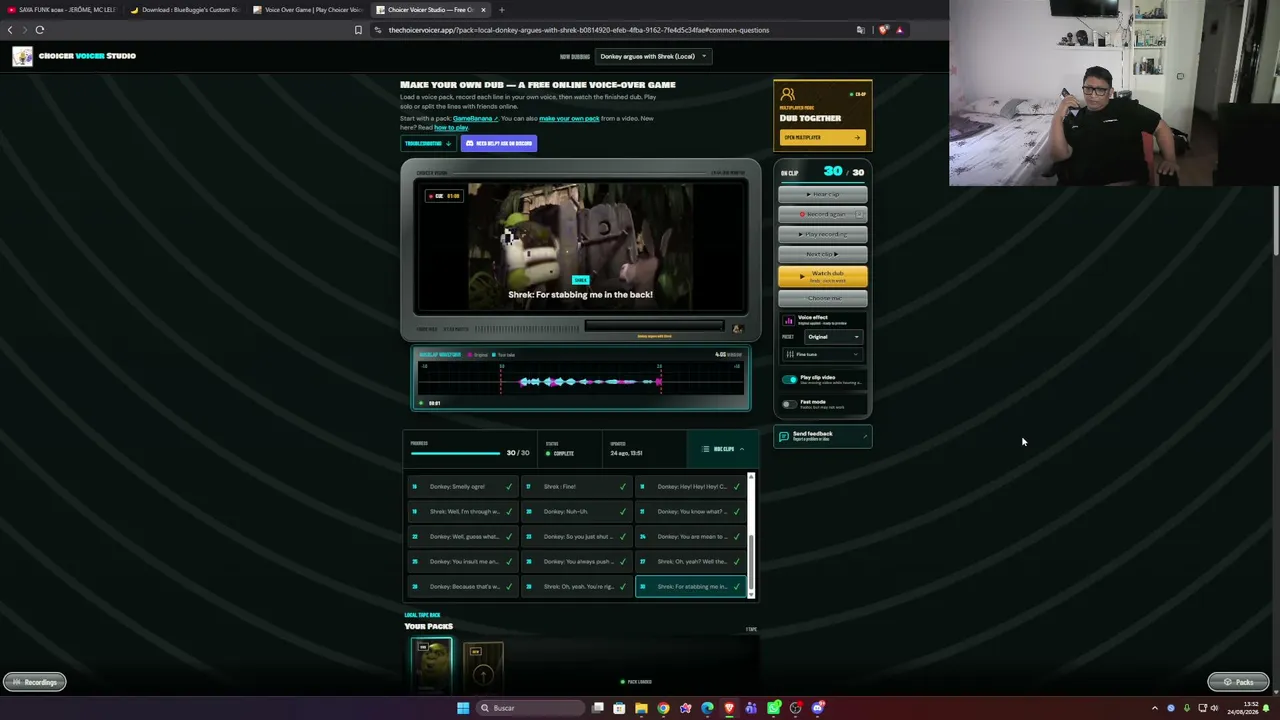Select clip 'Donkey: Nuh-Uh.'

coord(578,512)
